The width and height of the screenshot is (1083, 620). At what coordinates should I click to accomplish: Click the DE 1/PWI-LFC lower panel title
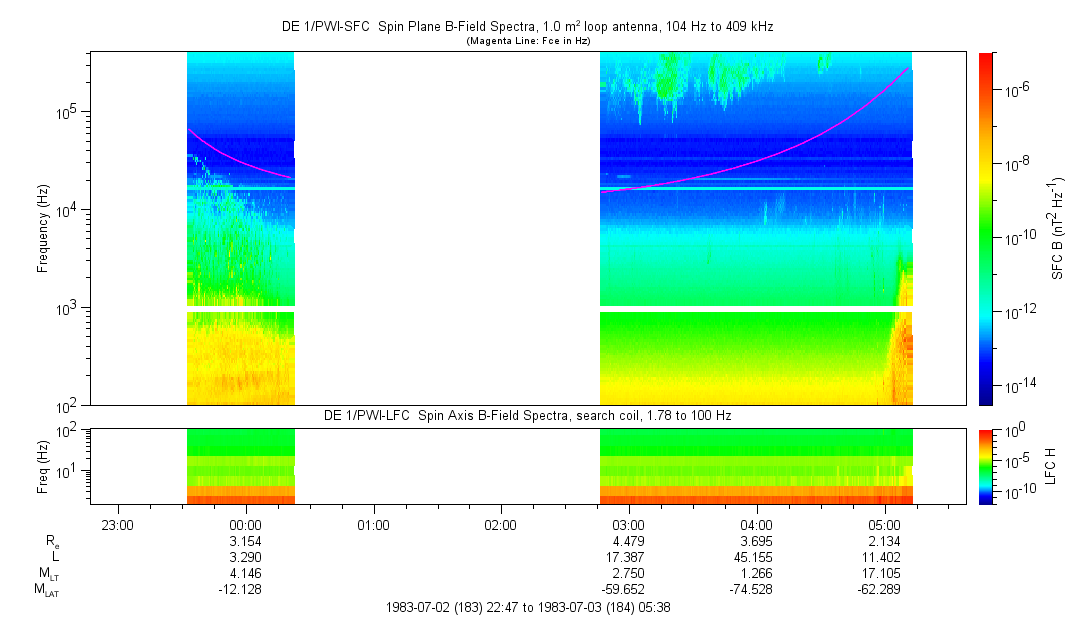click(529, 415)
